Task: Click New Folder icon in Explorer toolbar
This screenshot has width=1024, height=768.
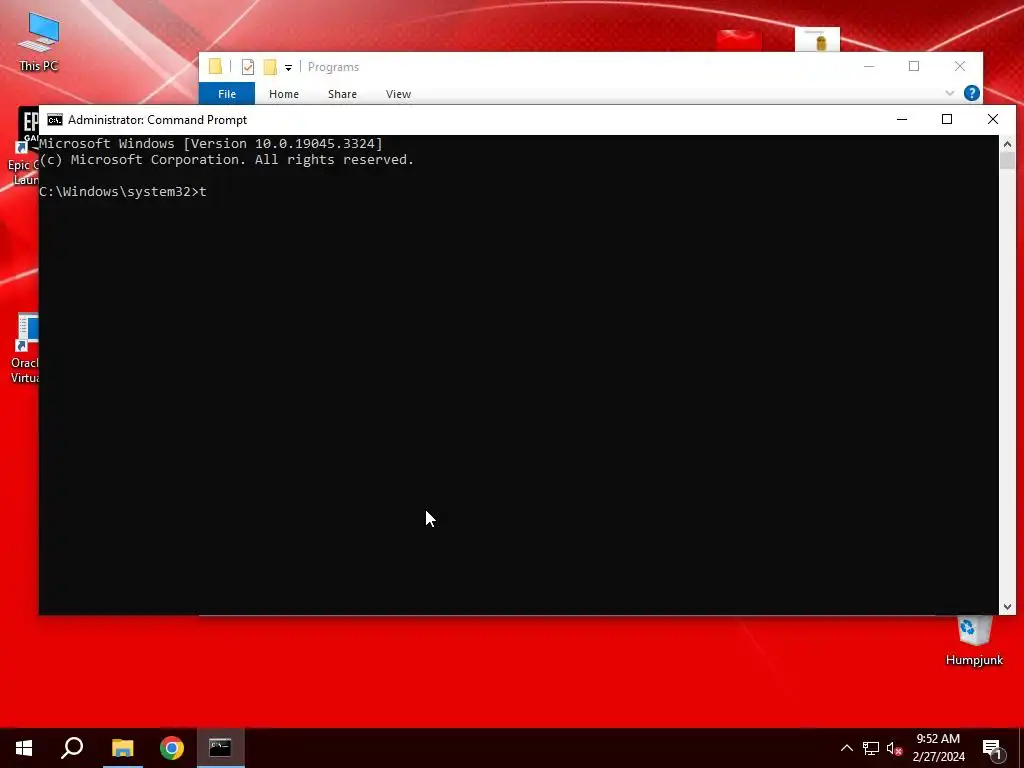Action: tap(270, 67)
